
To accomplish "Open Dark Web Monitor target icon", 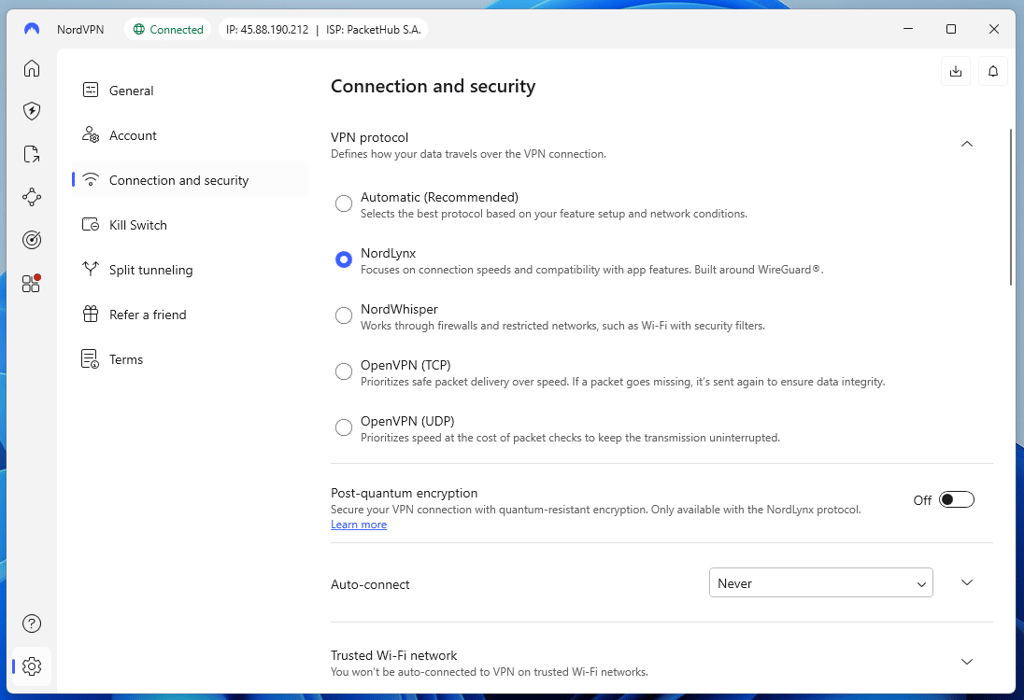I will pos(31,240).
